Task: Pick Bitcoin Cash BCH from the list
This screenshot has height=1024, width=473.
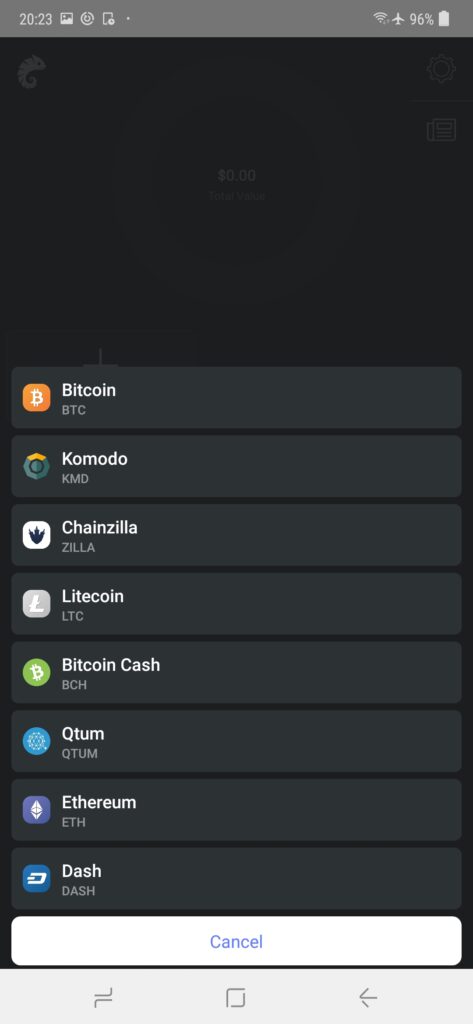Action: tap(236, 673)
